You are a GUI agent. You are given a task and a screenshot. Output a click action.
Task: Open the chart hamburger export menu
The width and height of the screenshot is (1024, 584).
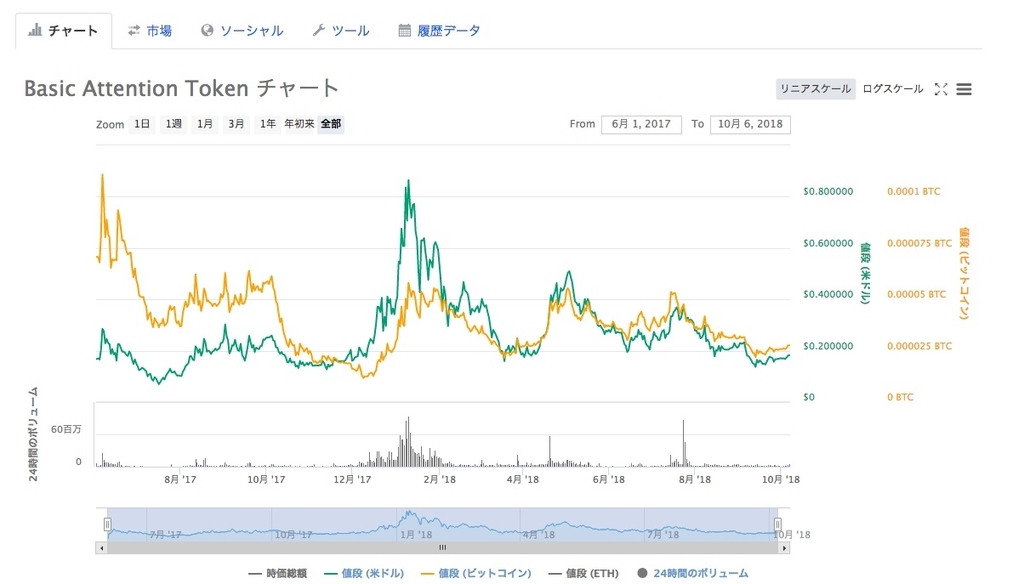coord(964,89)
